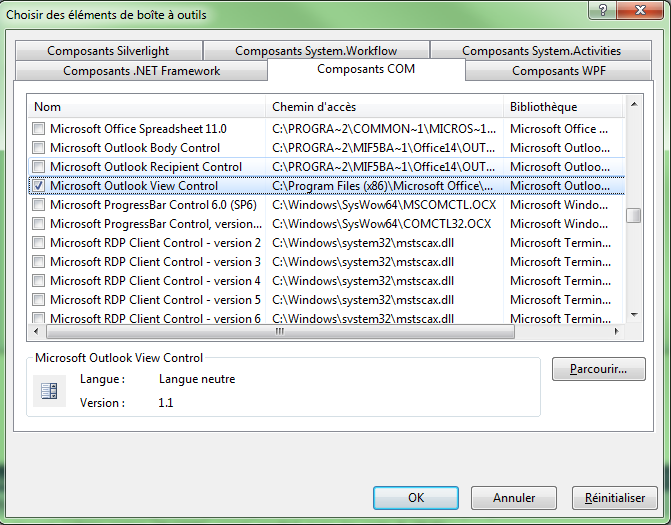
Task: Select Microsoft RDP Client Control - version 4 name
Action: [x=155, y=281]
